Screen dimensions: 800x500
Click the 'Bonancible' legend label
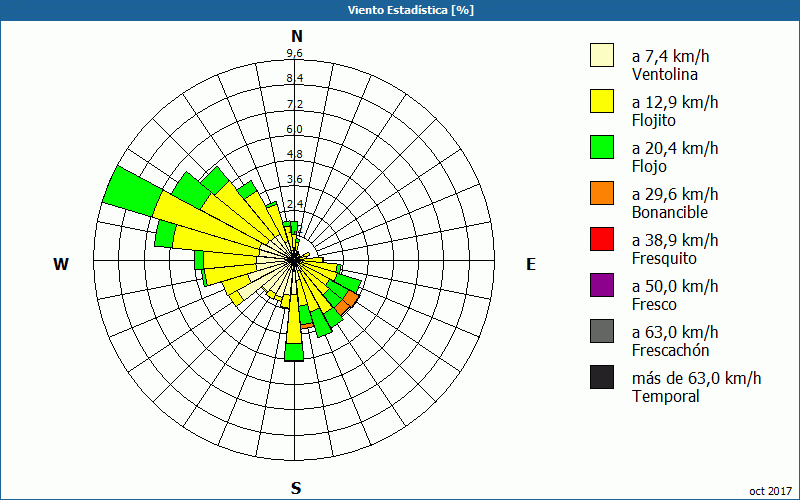tap(669, 212)
